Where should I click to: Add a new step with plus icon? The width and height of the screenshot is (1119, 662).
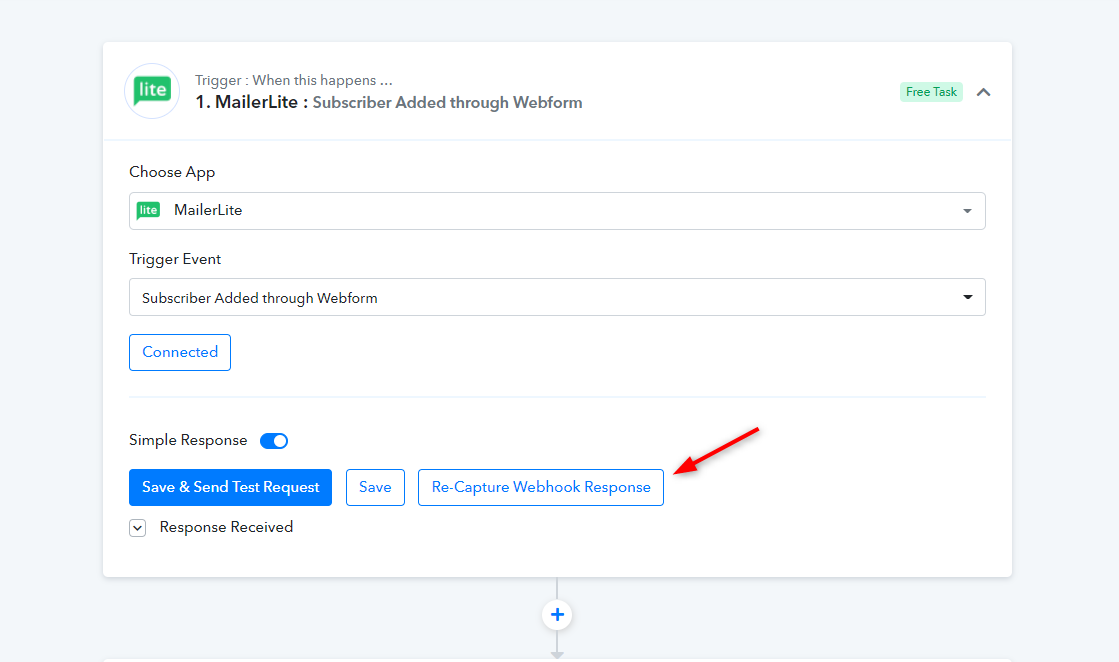click(557, 615)
